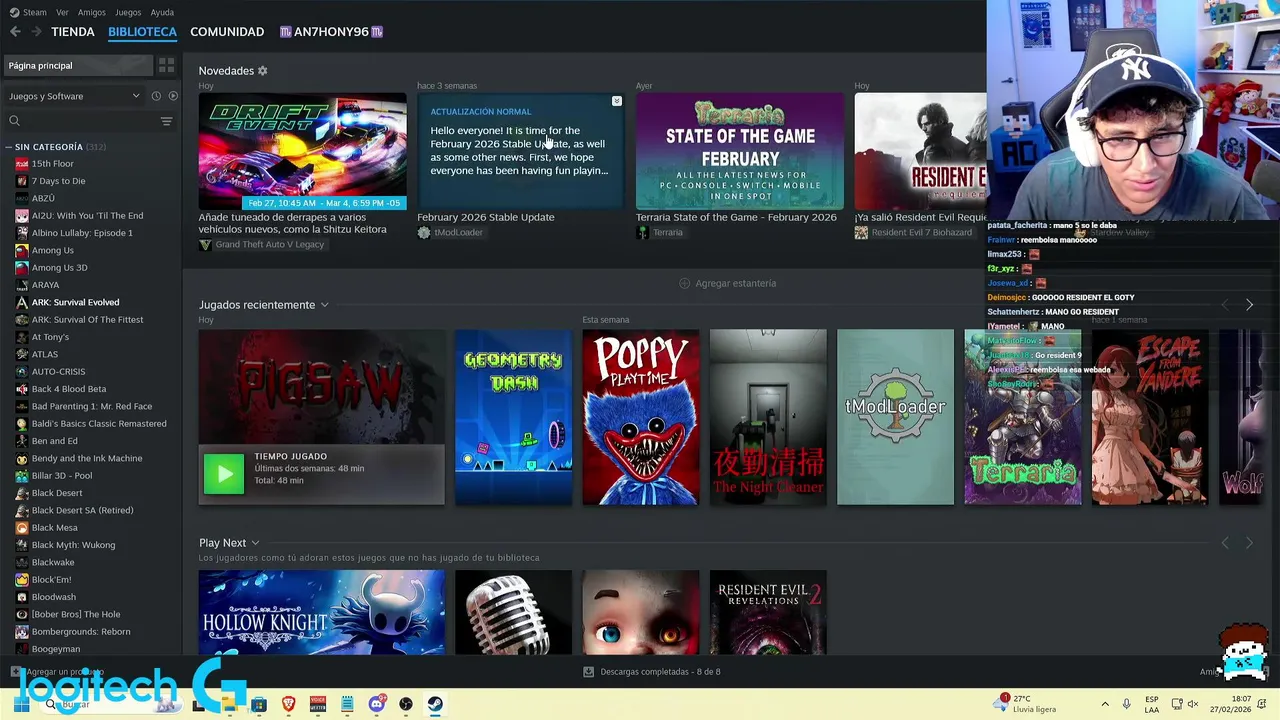The height and width of the screenshot is (720, 1280).
Task: Select Among Us in library list
Action: coord(52,250)
